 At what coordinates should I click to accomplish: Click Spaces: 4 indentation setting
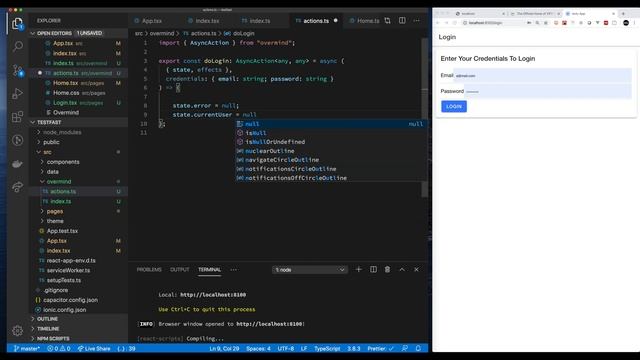pos(258,349)
